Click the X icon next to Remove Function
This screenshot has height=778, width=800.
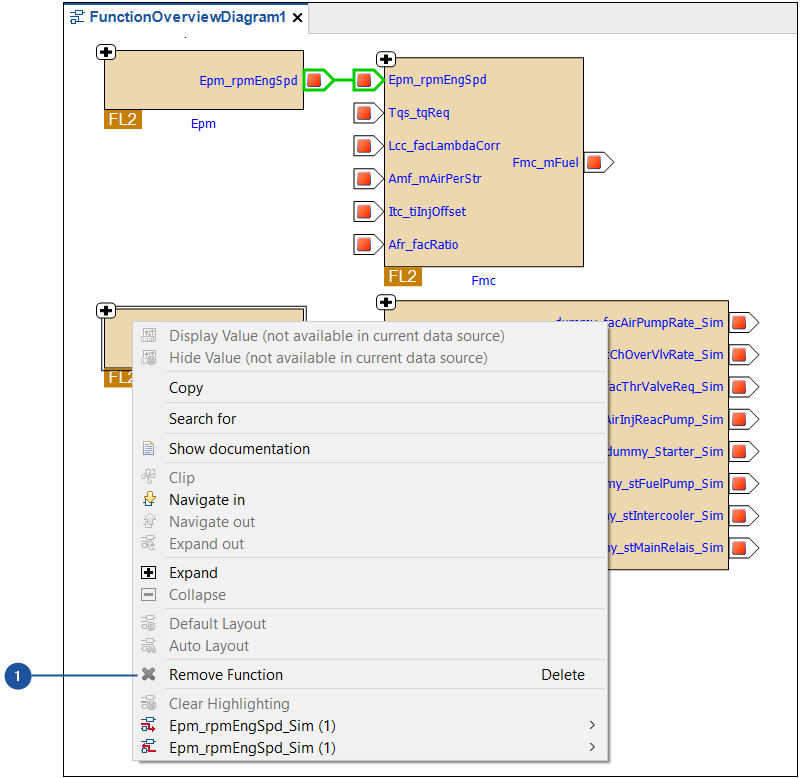pyautogui.click(x=150, y=675)
